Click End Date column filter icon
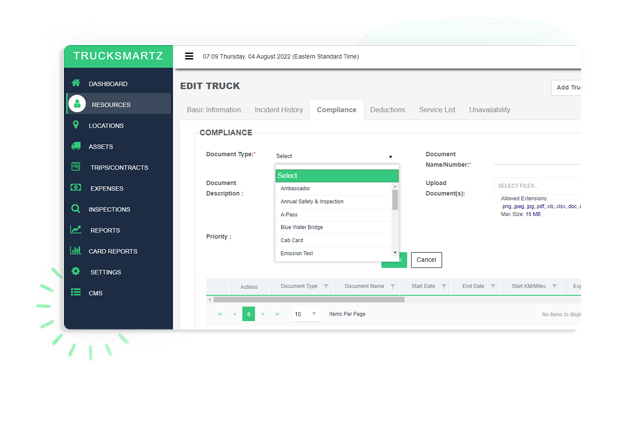630x434 pixels. point(493,287)
